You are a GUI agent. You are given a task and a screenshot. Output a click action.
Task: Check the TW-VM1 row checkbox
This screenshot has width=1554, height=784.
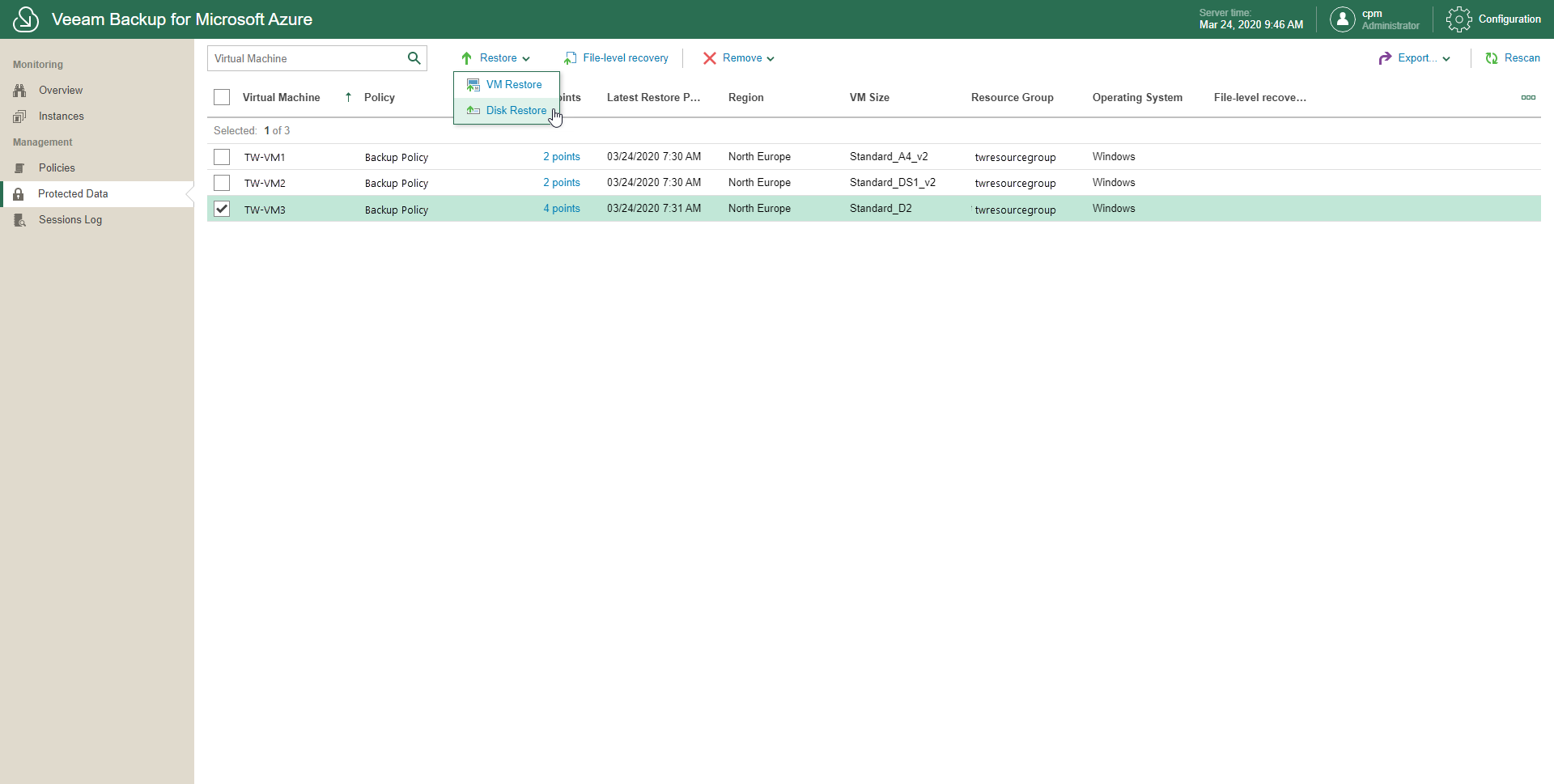222,157
